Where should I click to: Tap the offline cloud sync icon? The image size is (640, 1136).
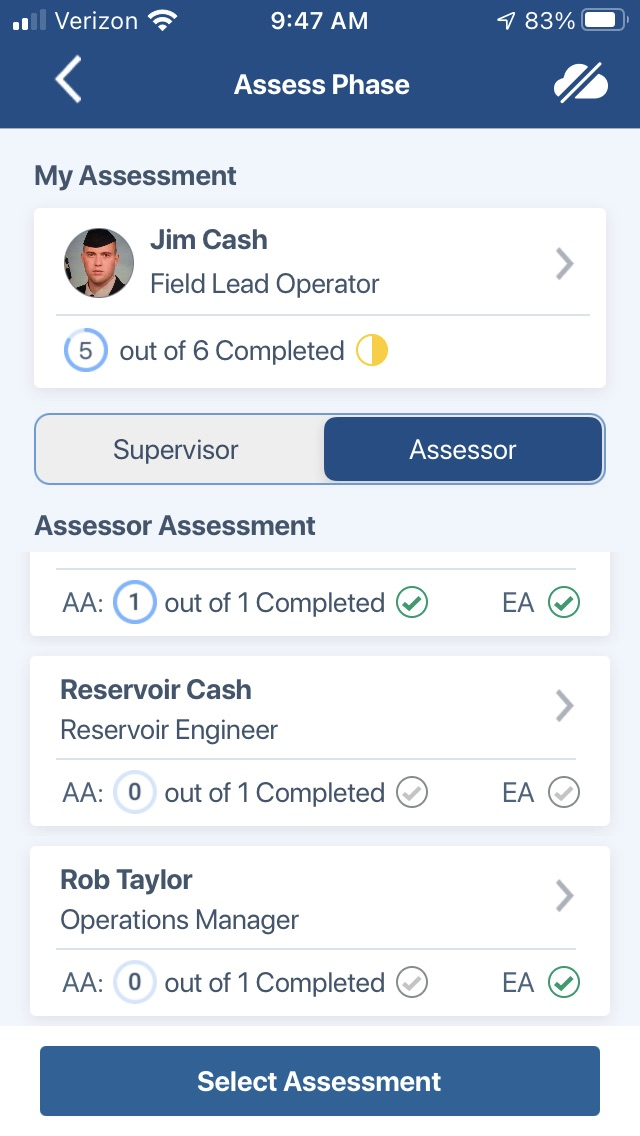pos(581,82)
